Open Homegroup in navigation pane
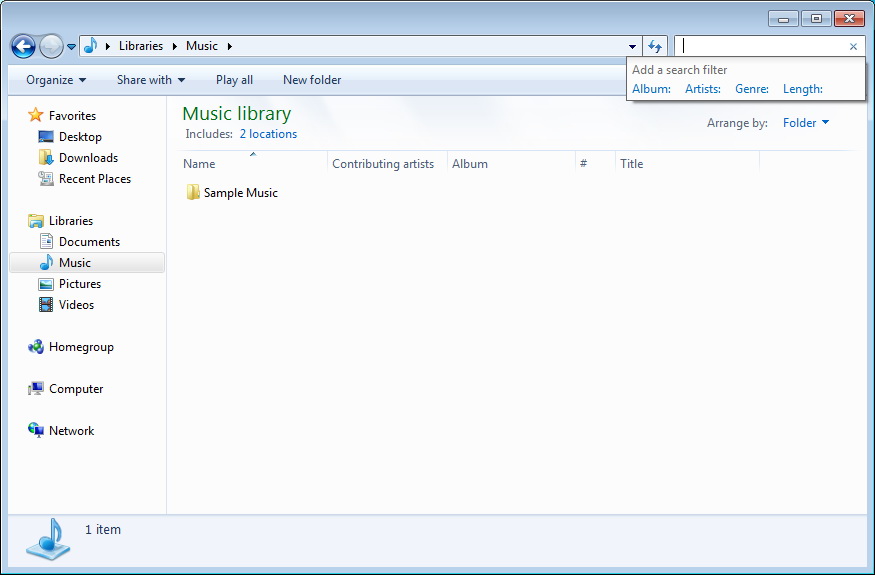 click(81, 347)
